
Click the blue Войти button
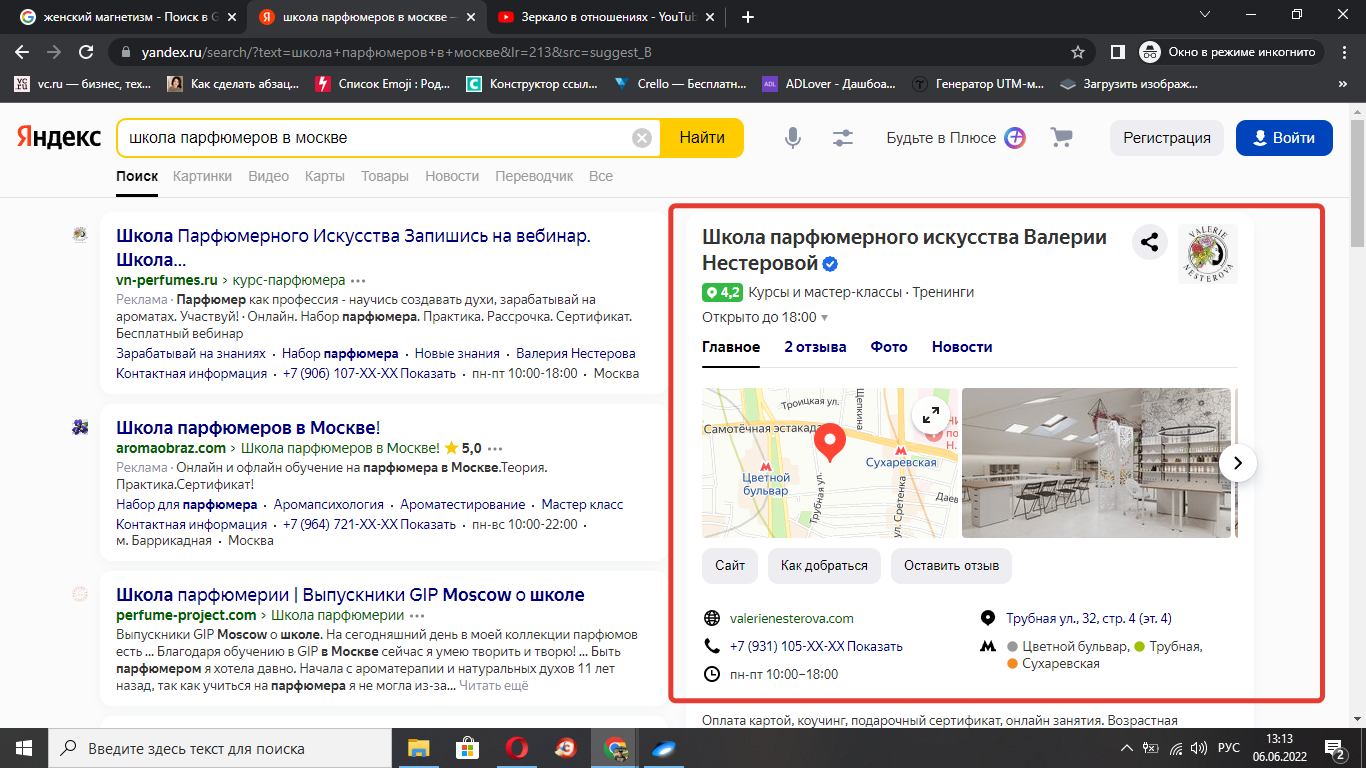1284,138
